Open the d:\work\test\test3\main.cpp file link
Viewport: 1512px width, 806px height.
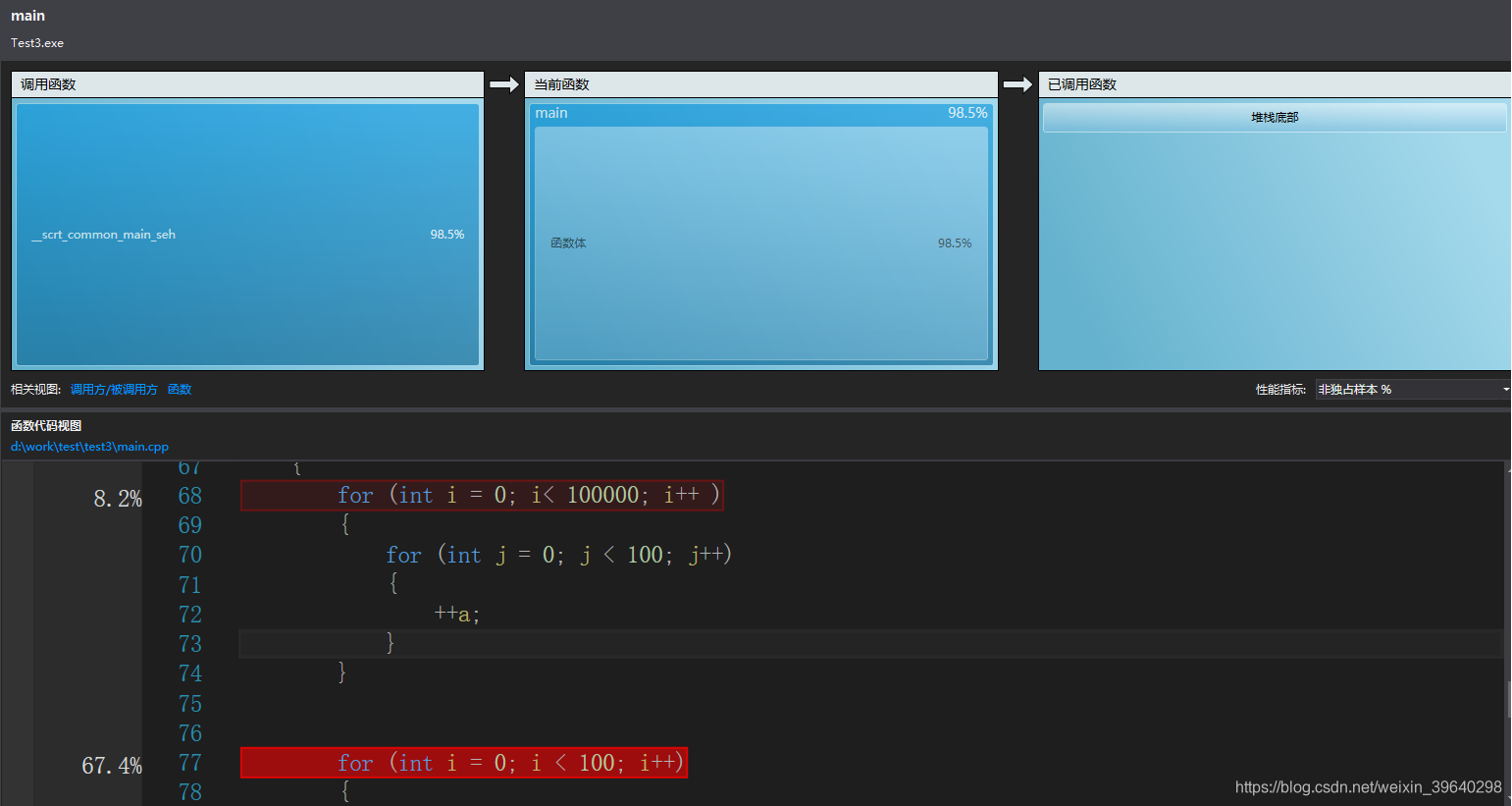pos(89,447)
